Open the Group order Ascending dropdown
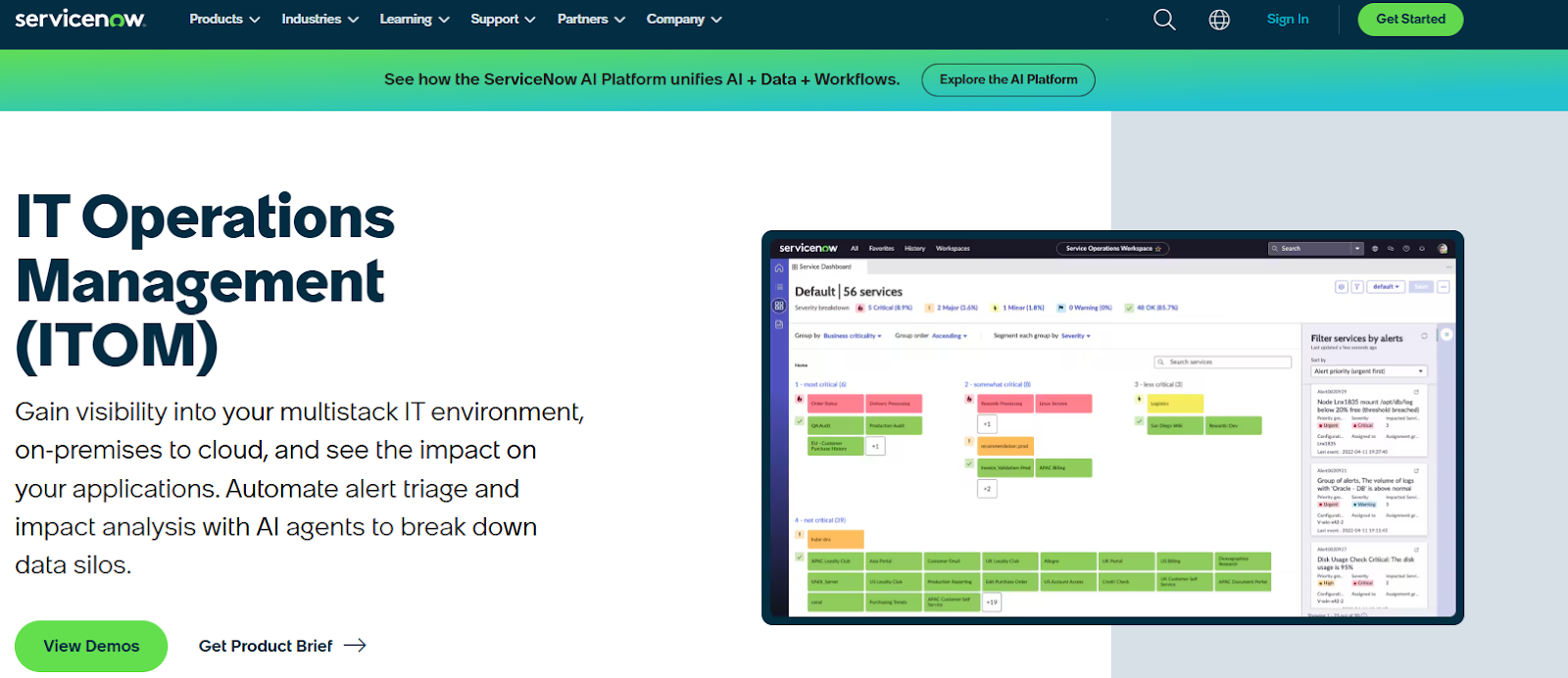Image resolution: width=1568 pixels, height=678 pixels. click(x=950, y=336)
